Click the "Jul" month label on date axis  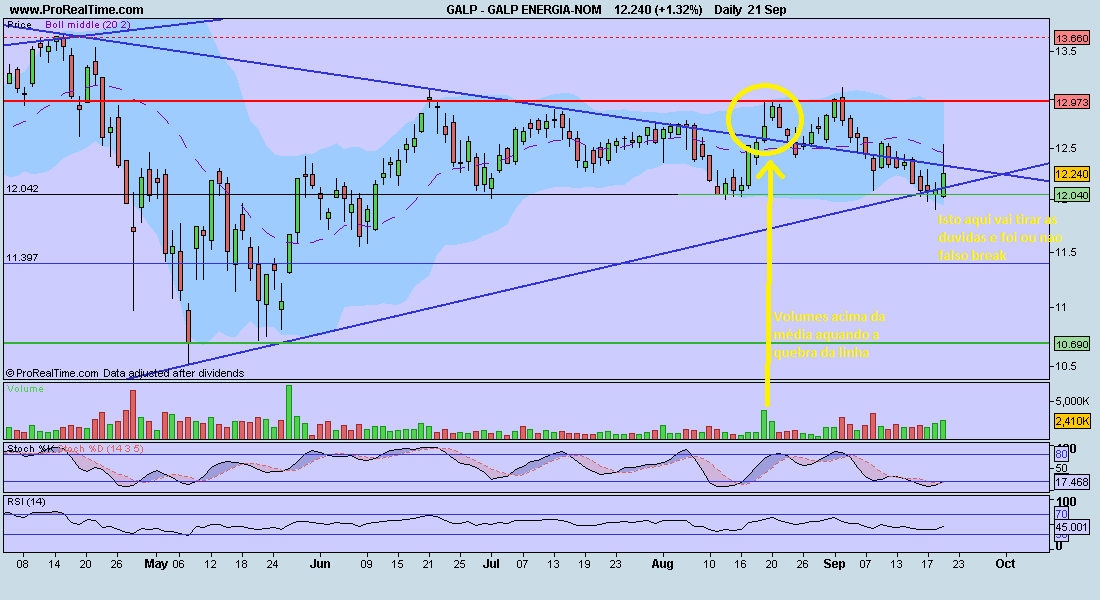(491, 564)
